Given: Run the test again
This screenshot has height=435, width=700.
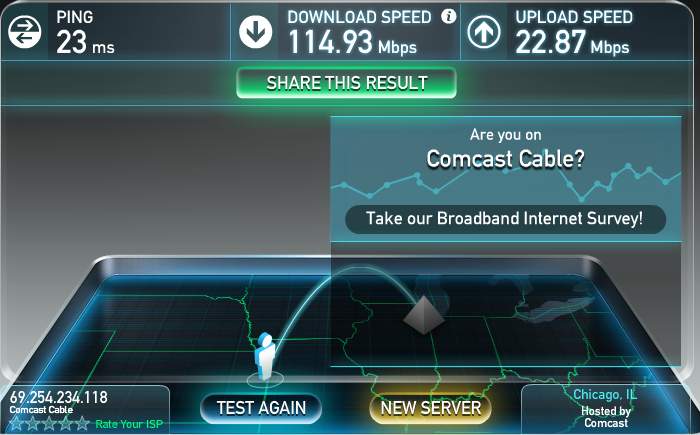Looking at the screenshot, I should pyautogui.click(x=261, y=408).
